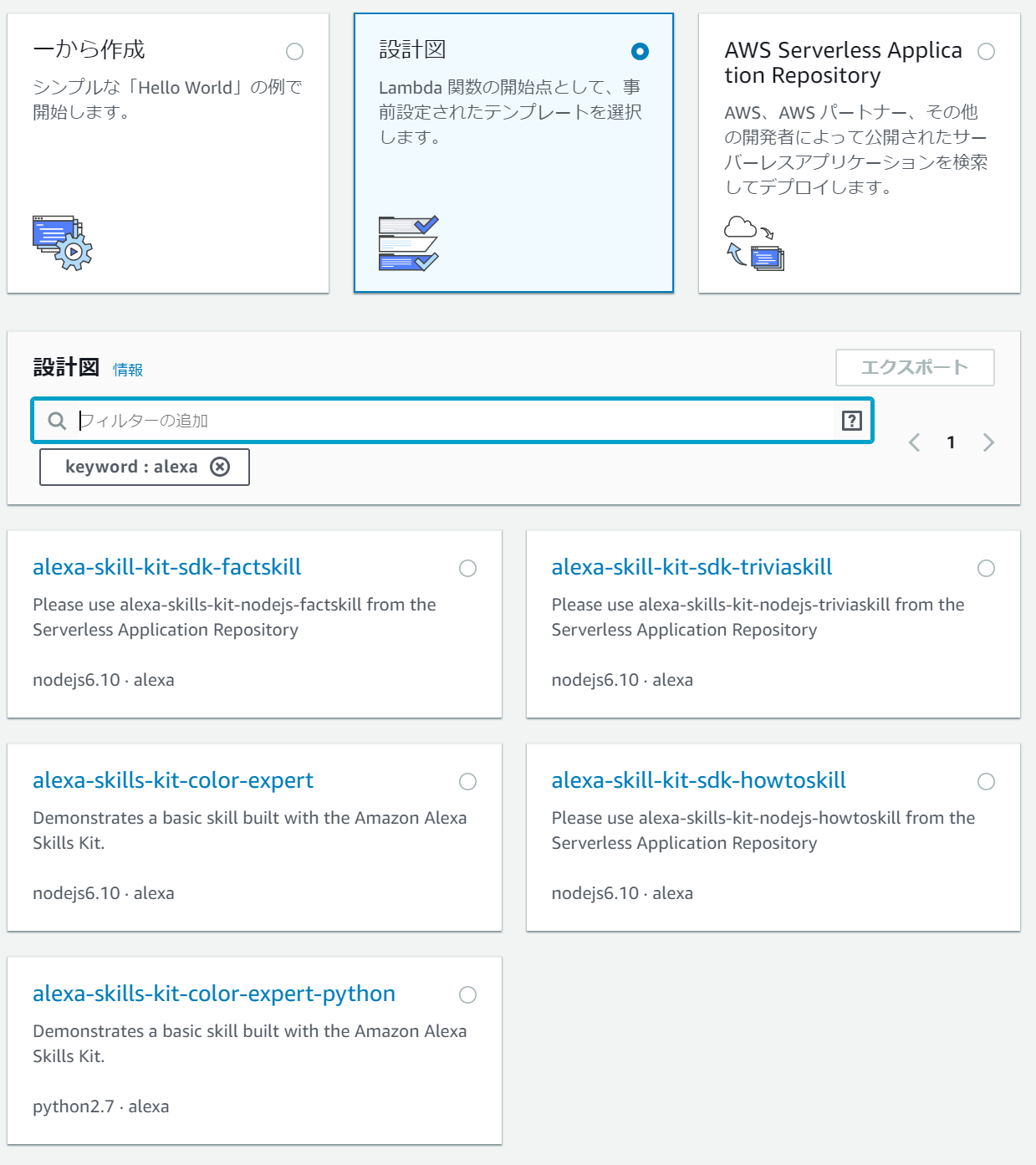
Task: Click the 設計図 checklist illustration icon
Action: coord(407,243)
